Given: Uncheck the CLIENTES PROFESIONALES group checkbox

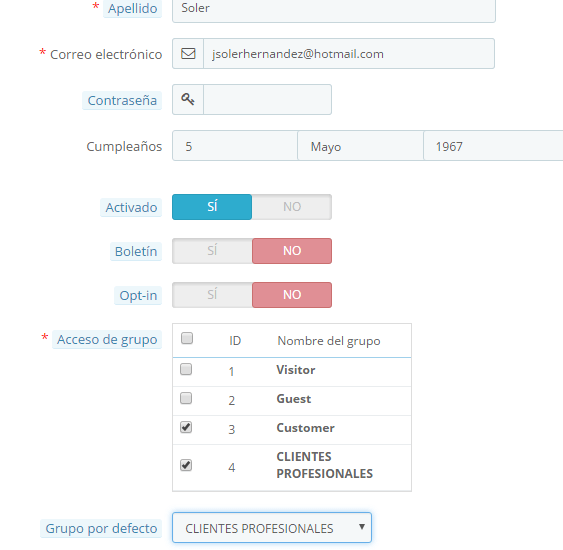Looking at the screenshot, I should (186, 465).
